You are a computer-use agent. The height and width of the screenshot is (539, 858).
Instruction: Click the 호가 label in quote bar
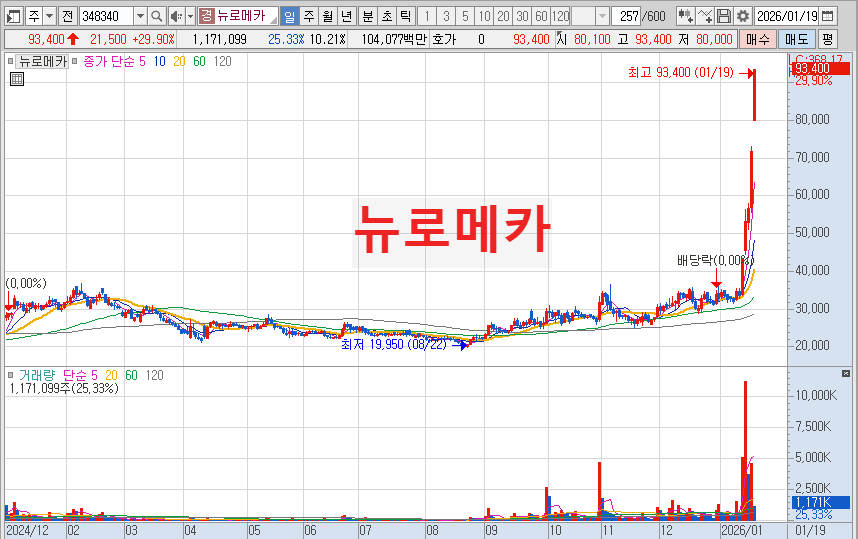coord(444,39)
